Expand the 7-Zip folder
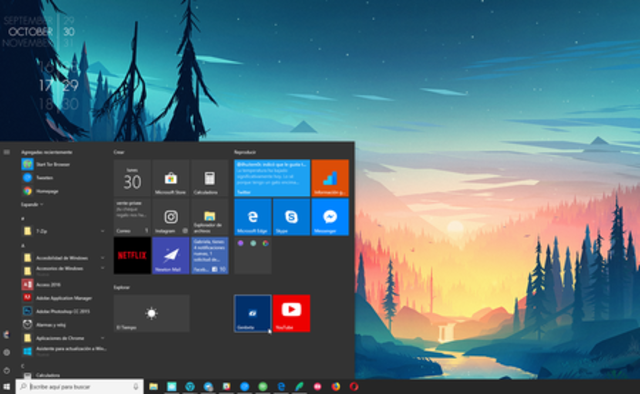Screen dimensions: 640x394 click(63, 231)
